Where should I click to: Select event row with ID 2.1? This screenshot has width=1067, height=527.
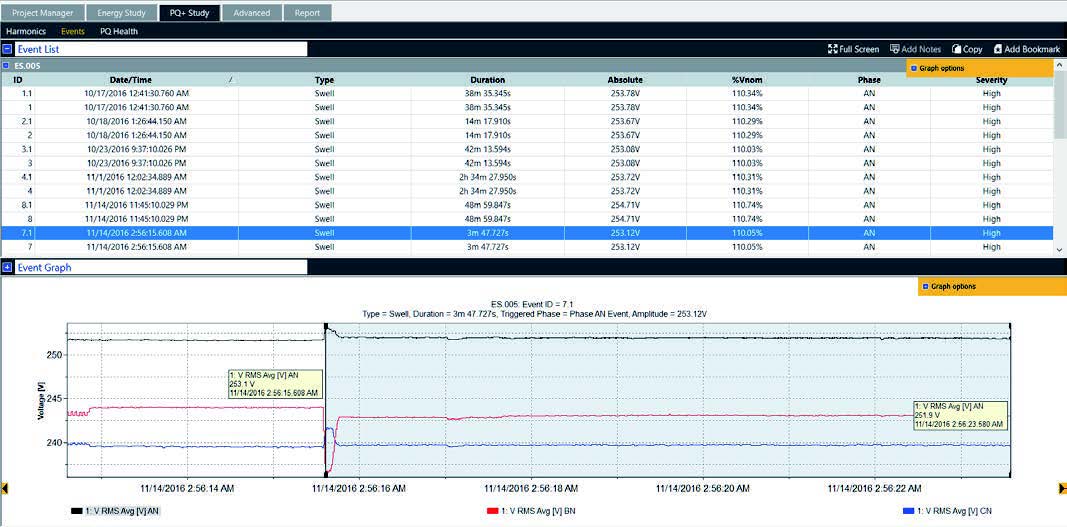point(527,121)
